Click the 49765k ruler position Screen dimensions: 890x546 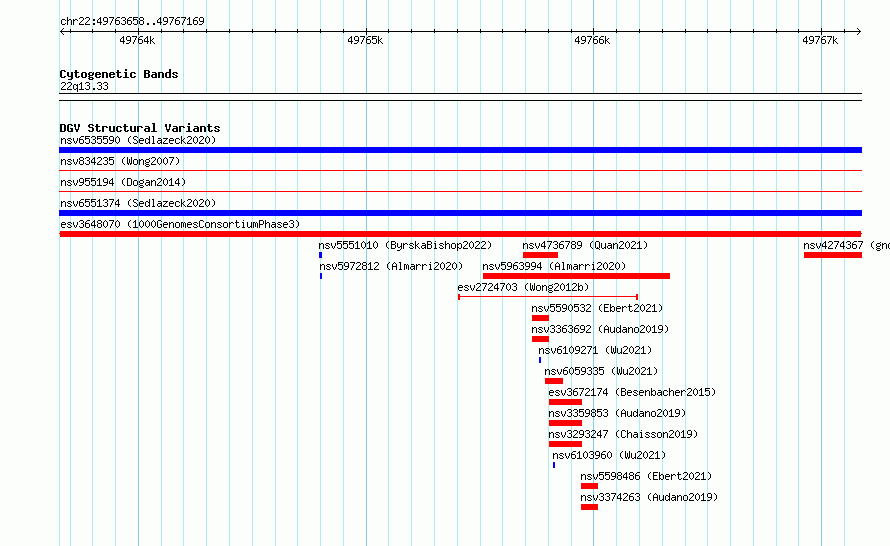365,40
